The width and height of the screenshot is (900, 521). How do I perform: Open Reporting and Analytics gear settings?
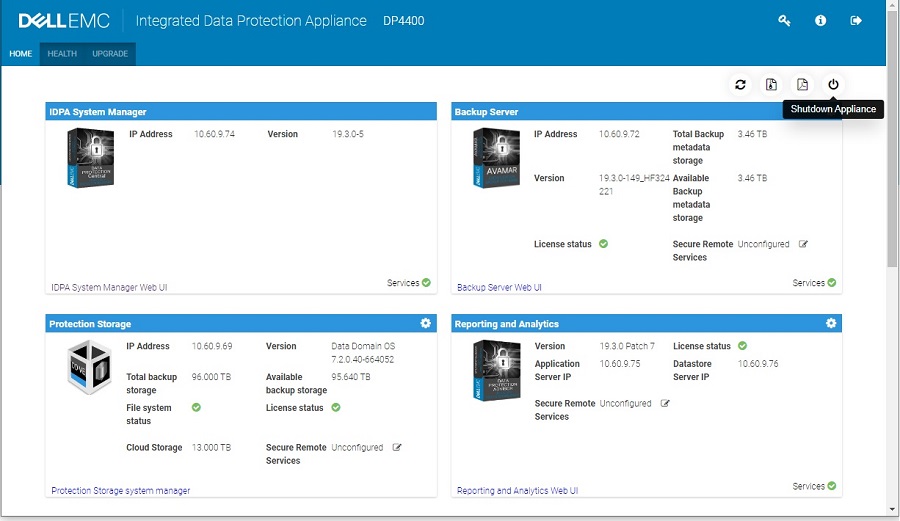831,324
